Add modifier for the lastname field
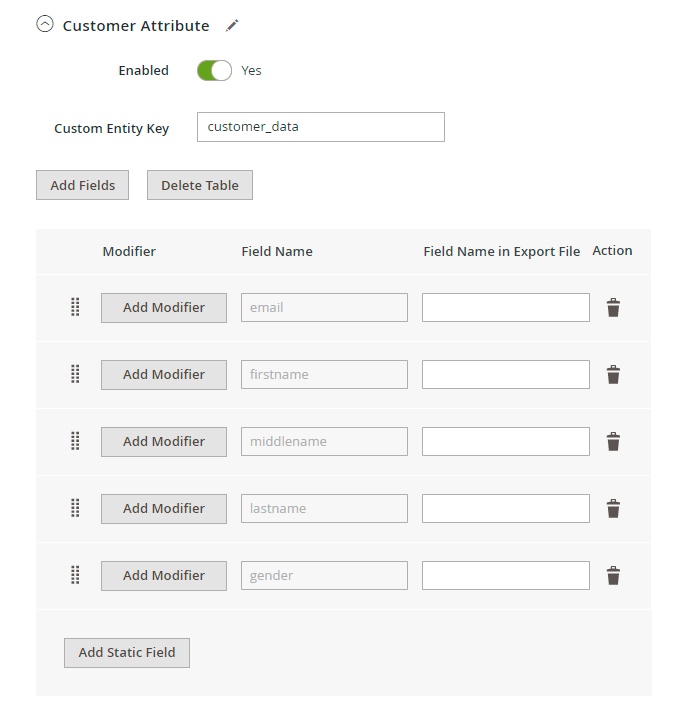Image resolution: width=684 pixels, height=712 pixels. [x=164, y=508]
